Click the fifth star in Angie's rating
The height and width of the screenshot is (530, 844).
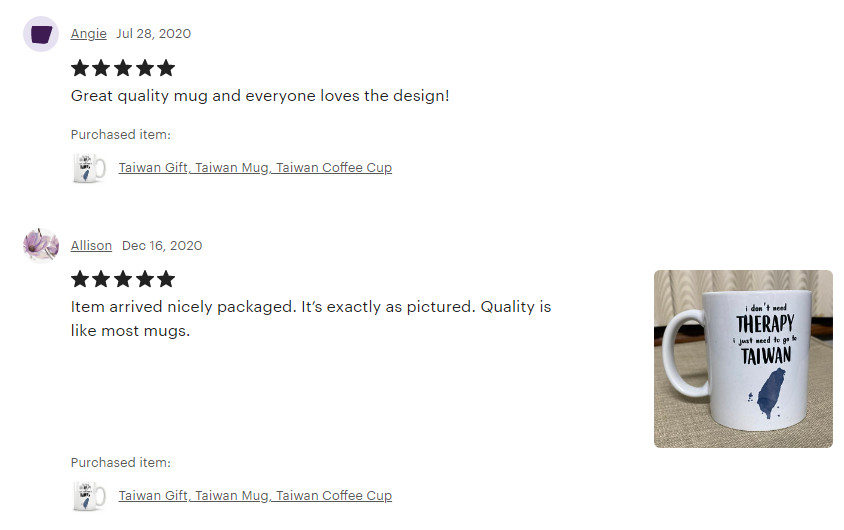166,68
